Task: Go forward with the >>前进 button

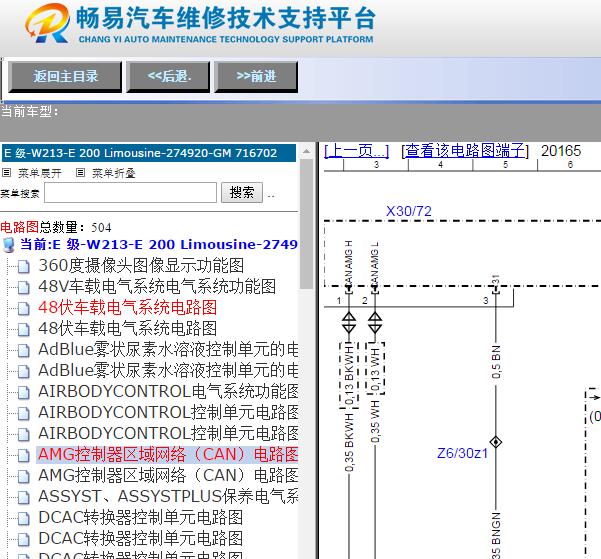Action: click(x=256, y=77)
